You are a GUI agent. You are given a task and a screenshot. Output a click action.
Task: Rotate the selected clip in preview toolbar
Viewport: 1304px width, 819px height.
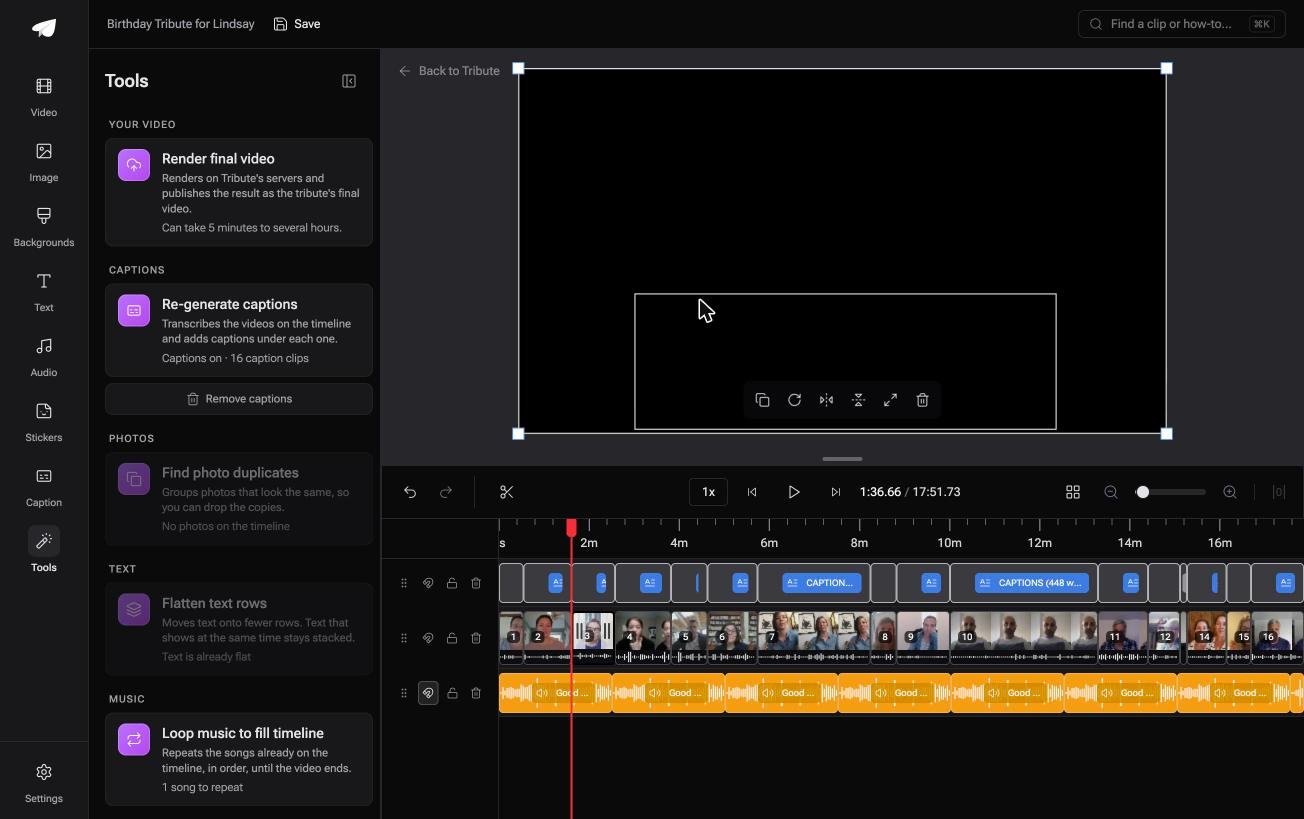click(794, 400)
